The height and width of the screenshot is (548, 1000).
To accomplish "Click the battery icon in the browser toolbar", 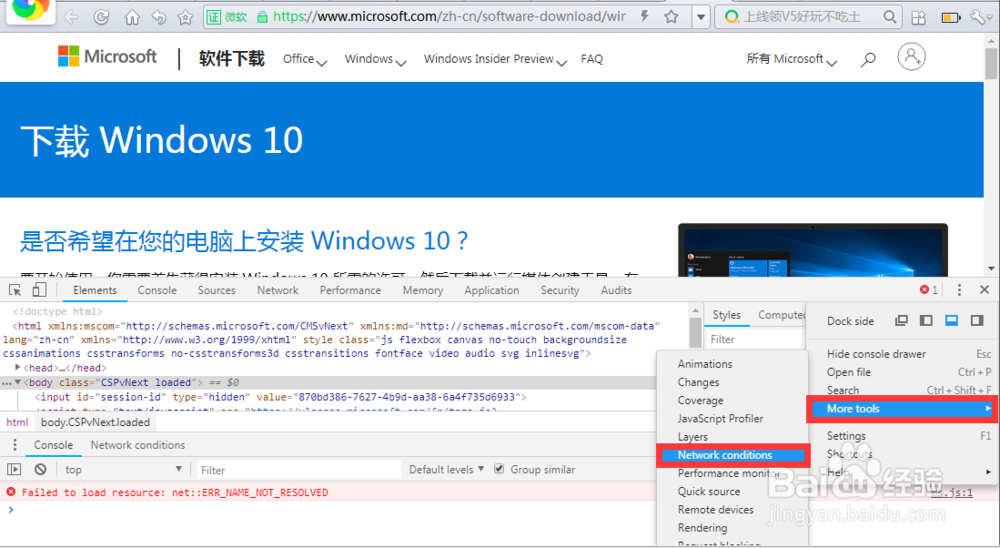I will coord(950,18).
